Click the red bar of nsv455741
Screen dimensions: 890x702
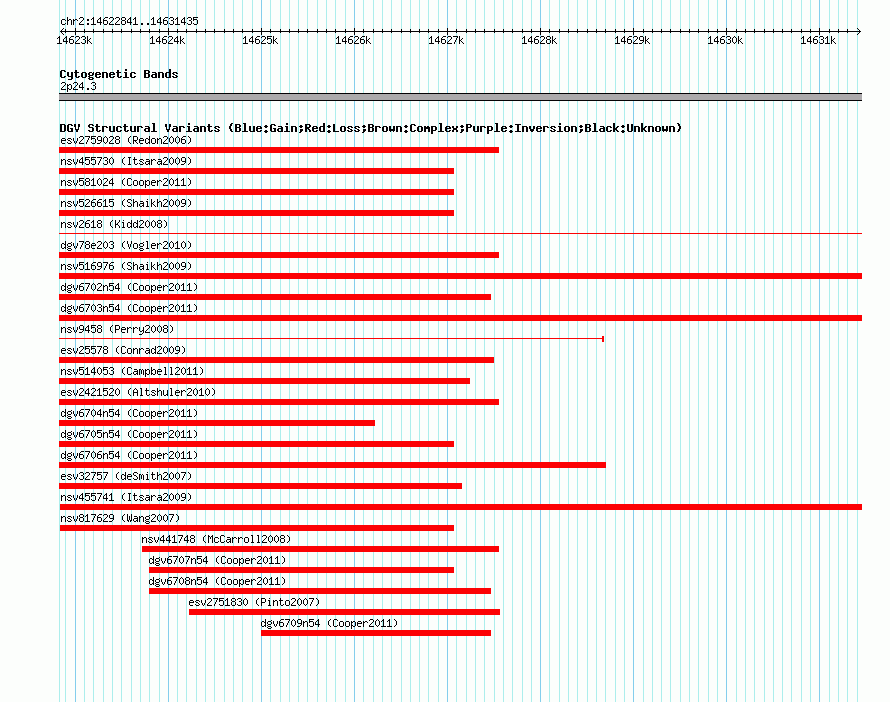[x=460, y=507]
